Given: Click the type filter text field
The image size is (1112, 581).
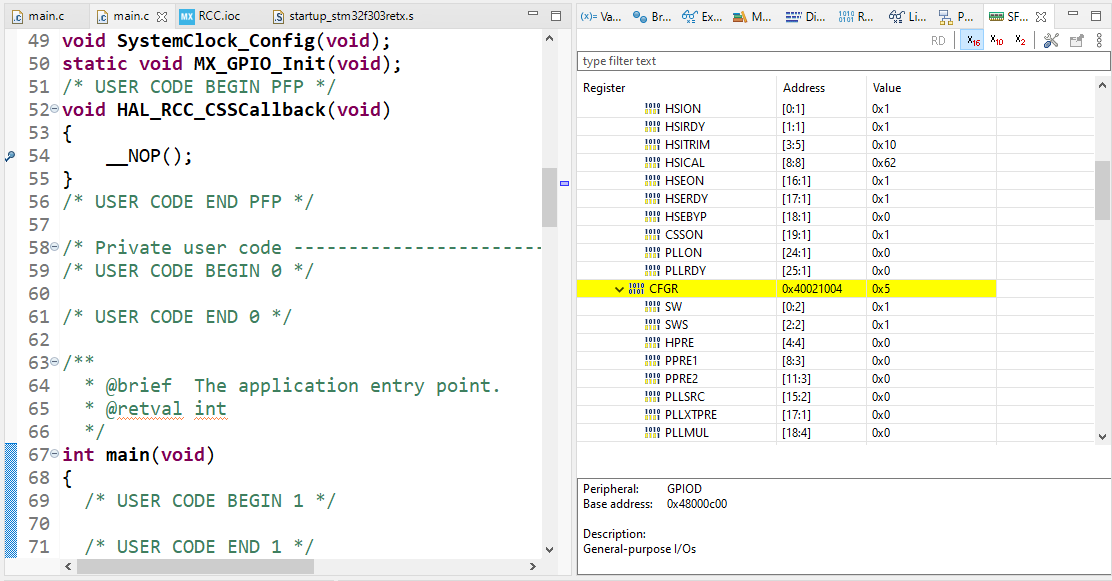Looking at the screenshot, I should 842,61.
